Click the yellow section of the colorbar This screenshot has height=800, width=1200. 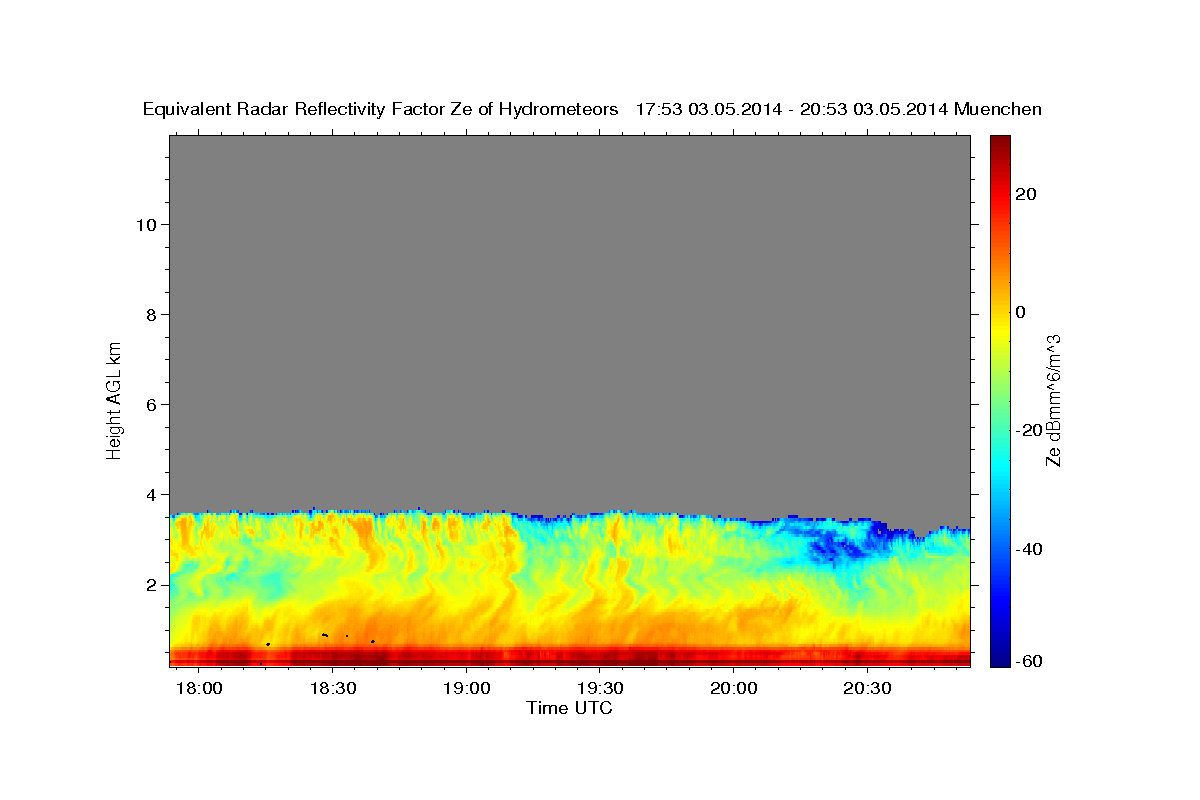[998, 330]
